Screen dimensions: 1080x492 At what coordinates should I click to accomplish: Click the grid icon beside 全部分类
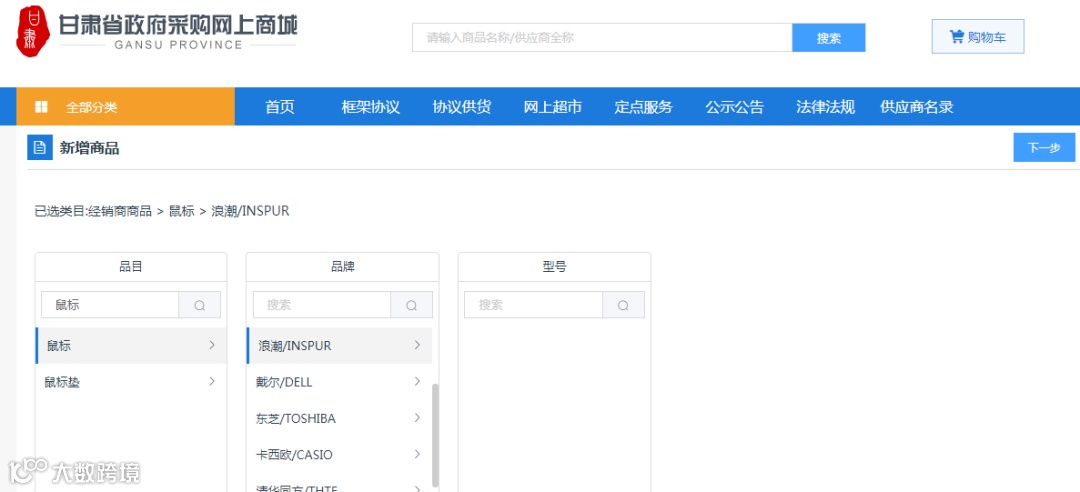[41, 107]
